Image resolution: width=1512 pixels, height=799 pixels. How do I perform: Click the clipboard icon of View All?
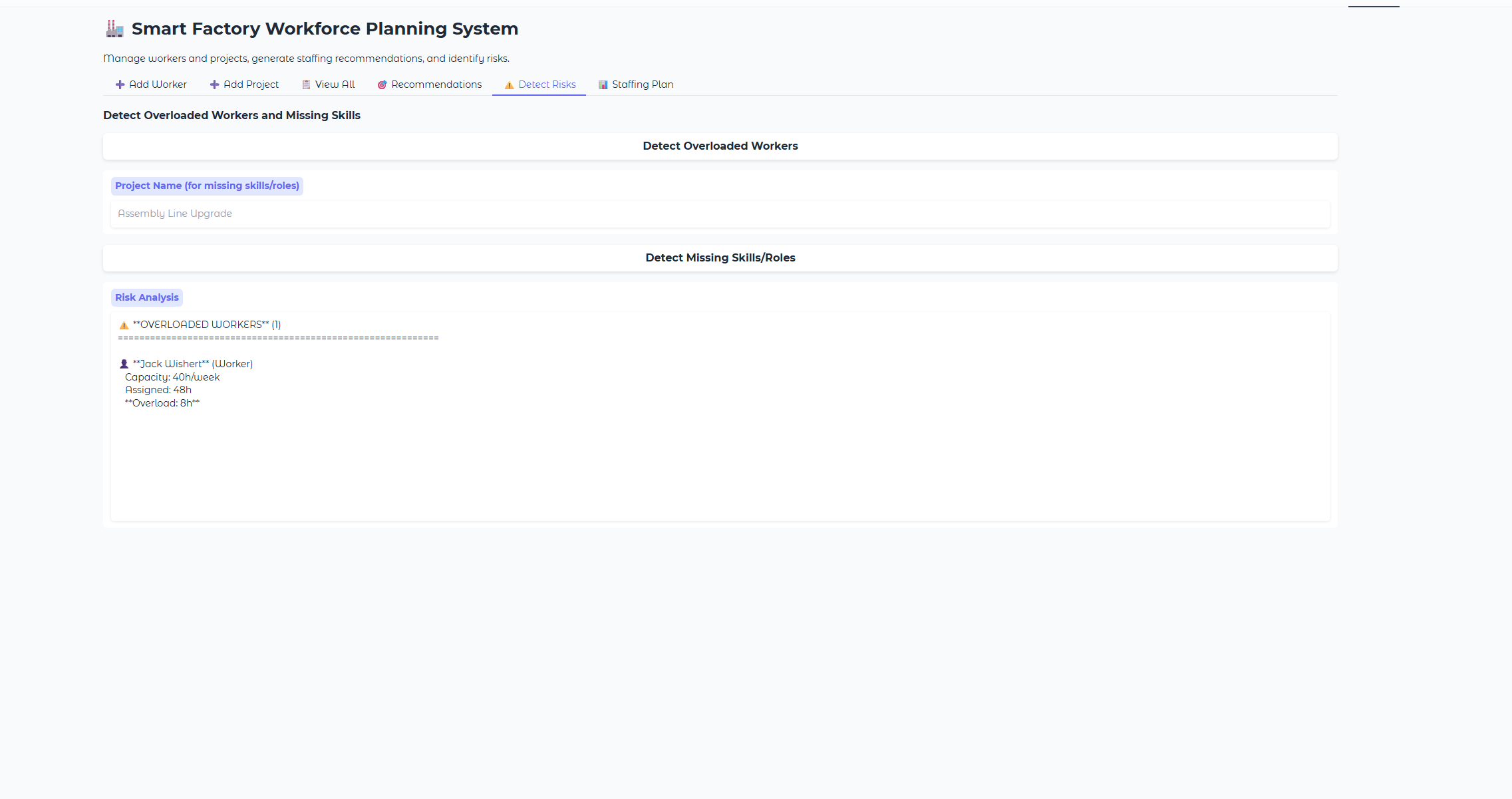point(307,84)
